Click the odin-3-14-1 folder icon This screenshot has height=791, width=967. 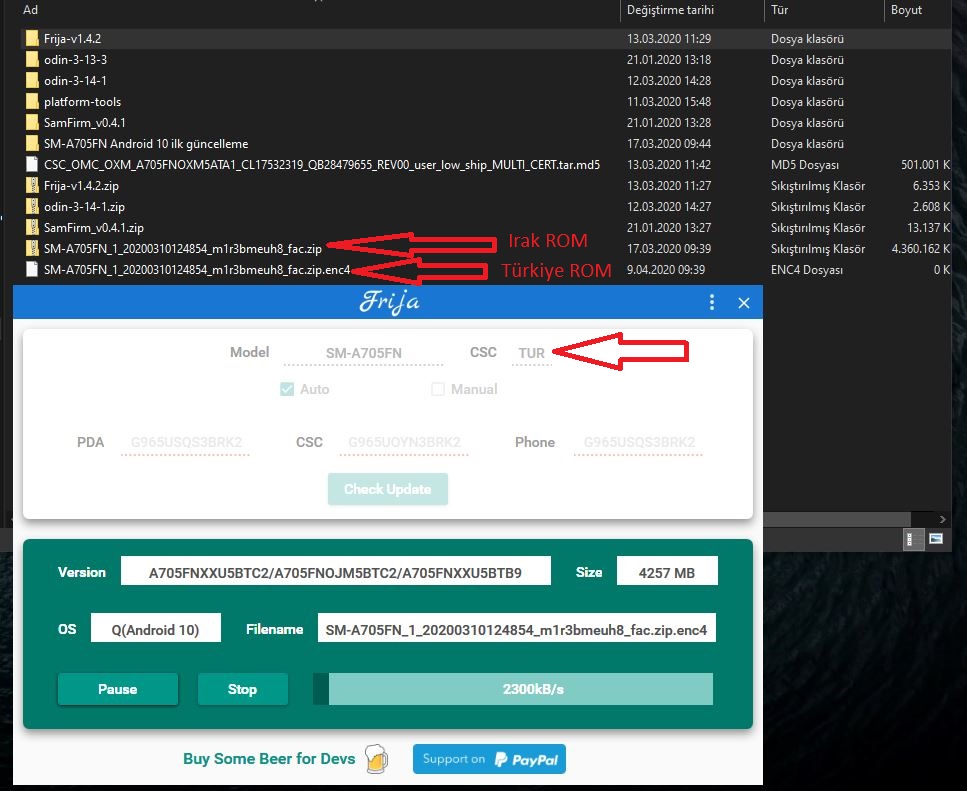tap(32, 80)
